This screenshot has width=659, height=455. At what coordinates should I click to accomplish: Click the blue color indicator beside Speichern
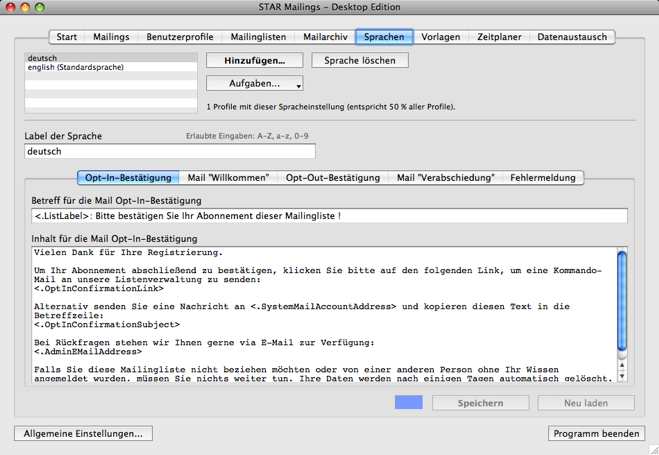point(409,402)
